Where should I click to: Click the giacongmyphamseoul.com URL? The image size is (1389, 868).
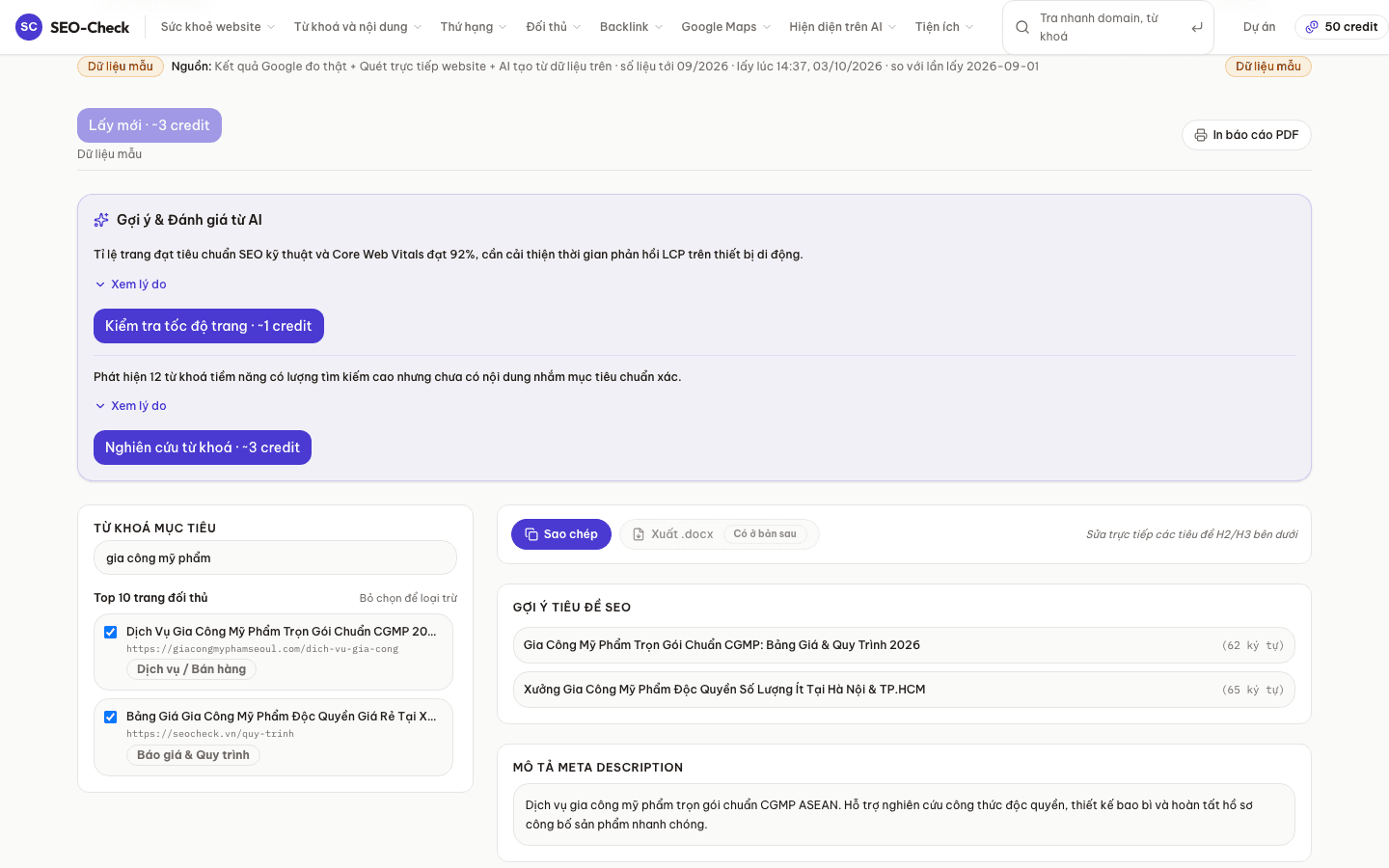click(x=262, y=649)
